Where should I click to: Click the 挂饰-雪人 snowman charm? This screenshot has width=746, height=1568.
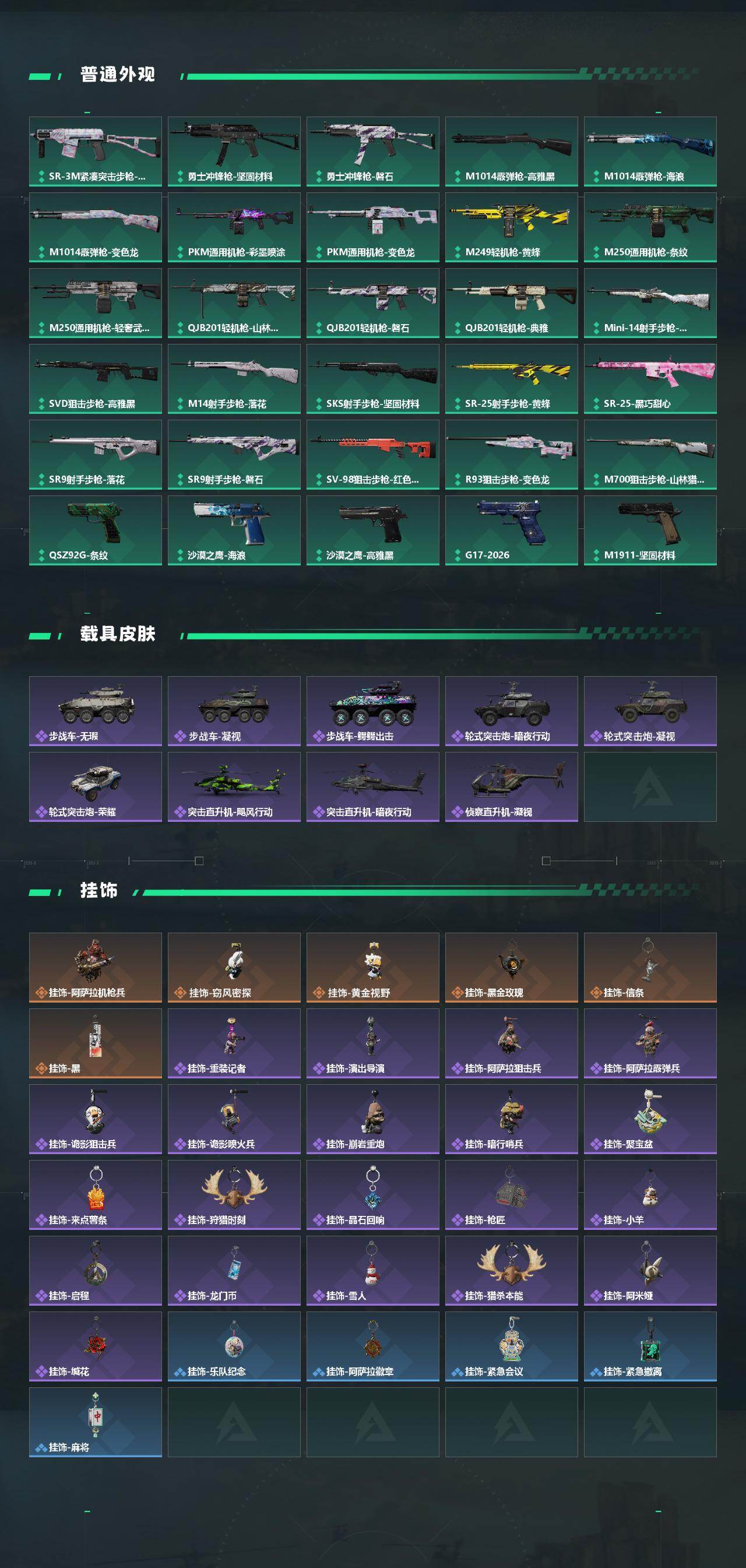[372, 1271]
